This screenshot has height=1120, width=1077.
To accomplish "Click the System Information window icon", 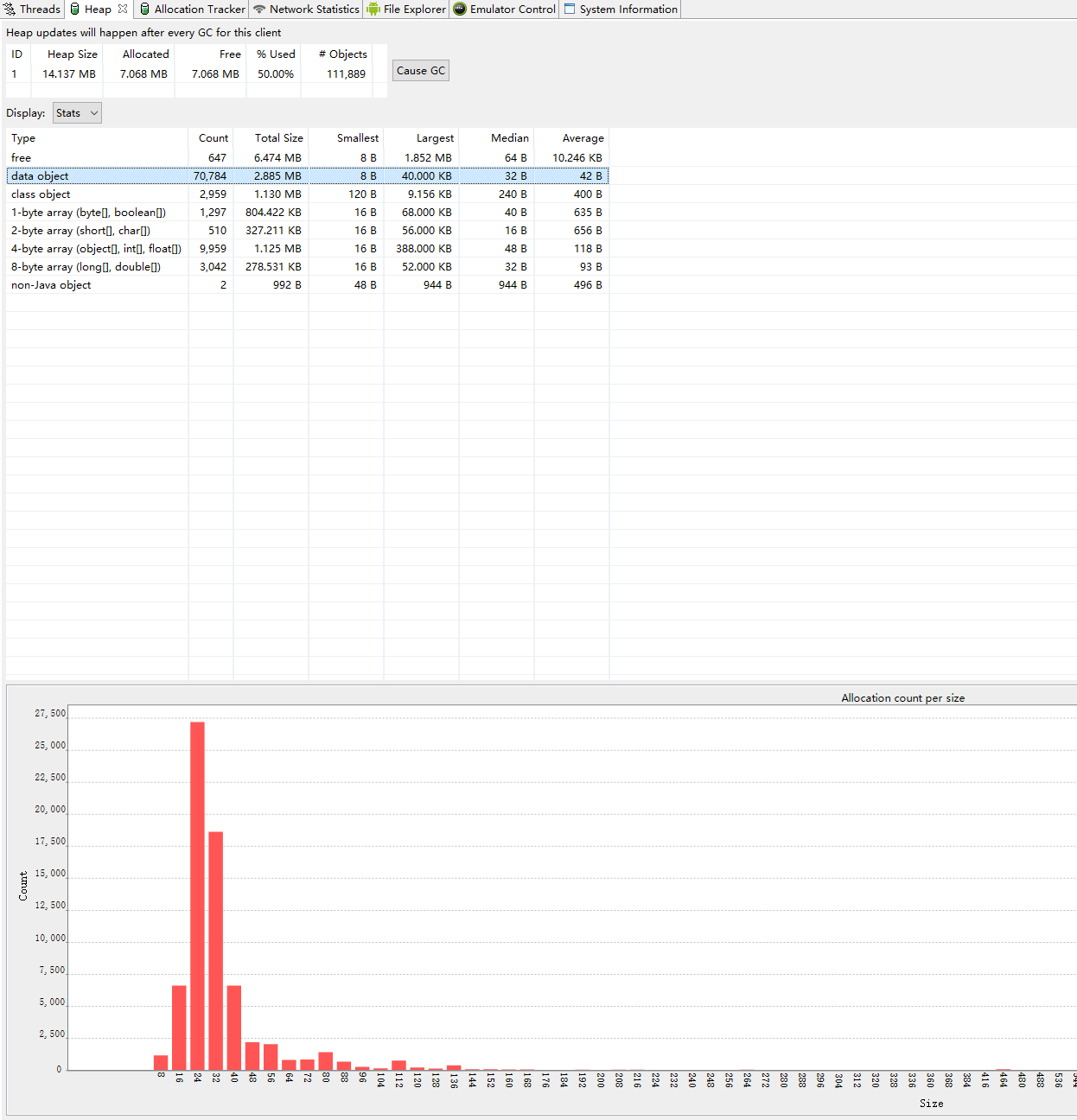I will coord(568,9).
